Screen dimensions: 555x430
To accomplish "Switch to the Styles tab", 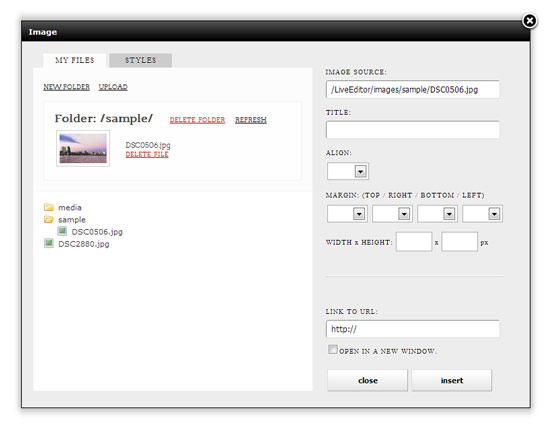I will pos(141,60).
